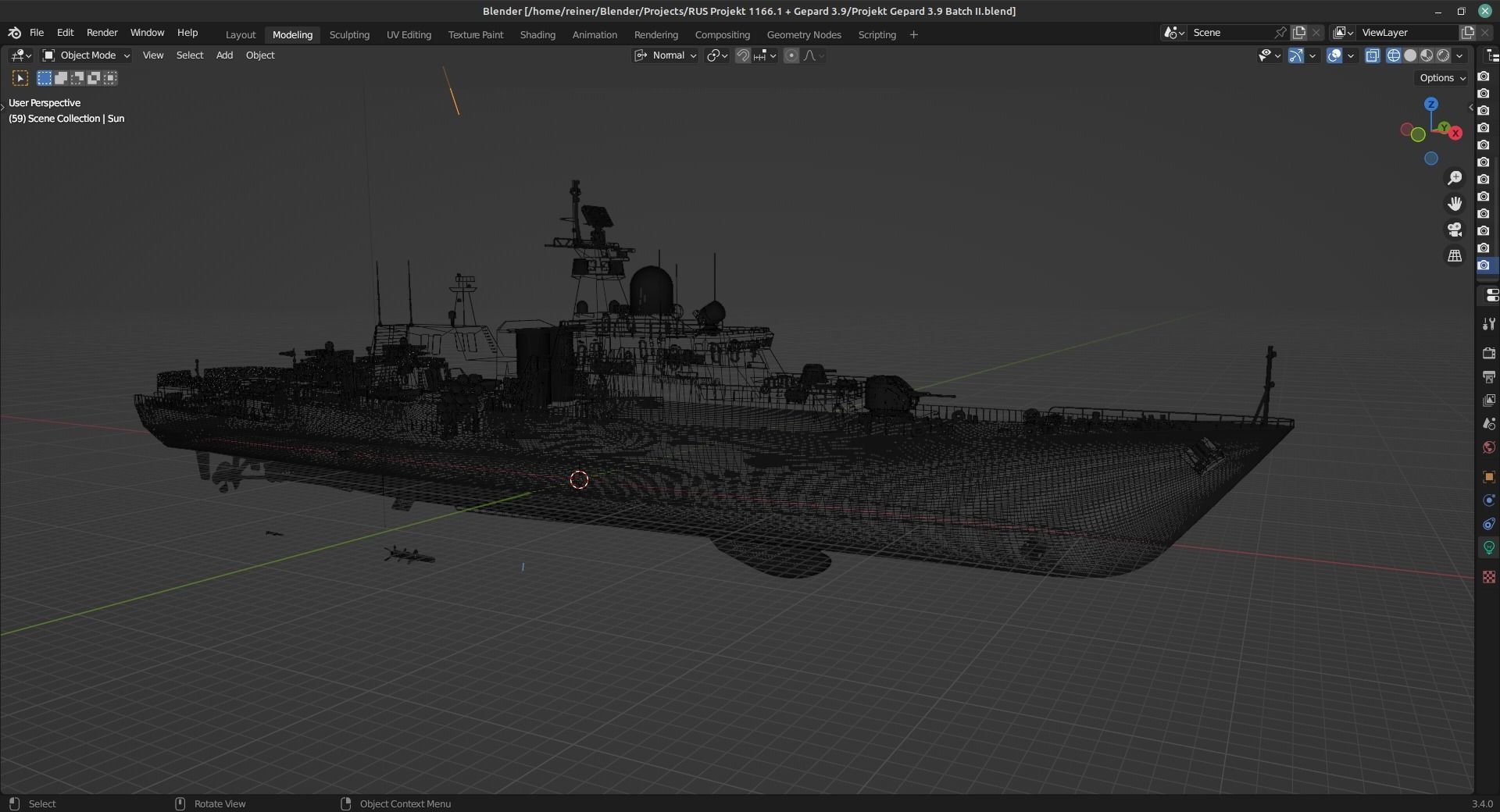
Task: Open the Help menu
Action: [187, 33]
